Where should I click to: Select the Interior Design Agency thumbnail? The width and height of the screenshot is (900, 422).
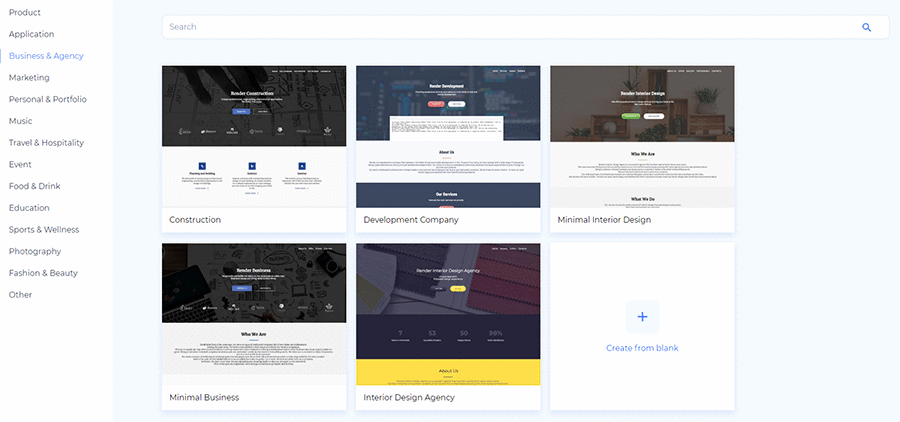click(448, 314)
